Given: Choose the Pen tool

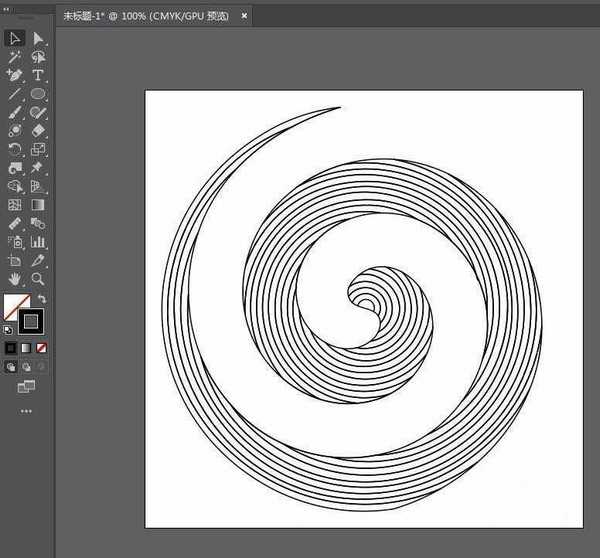Looking at the screenshot, I should click(15, 75).
